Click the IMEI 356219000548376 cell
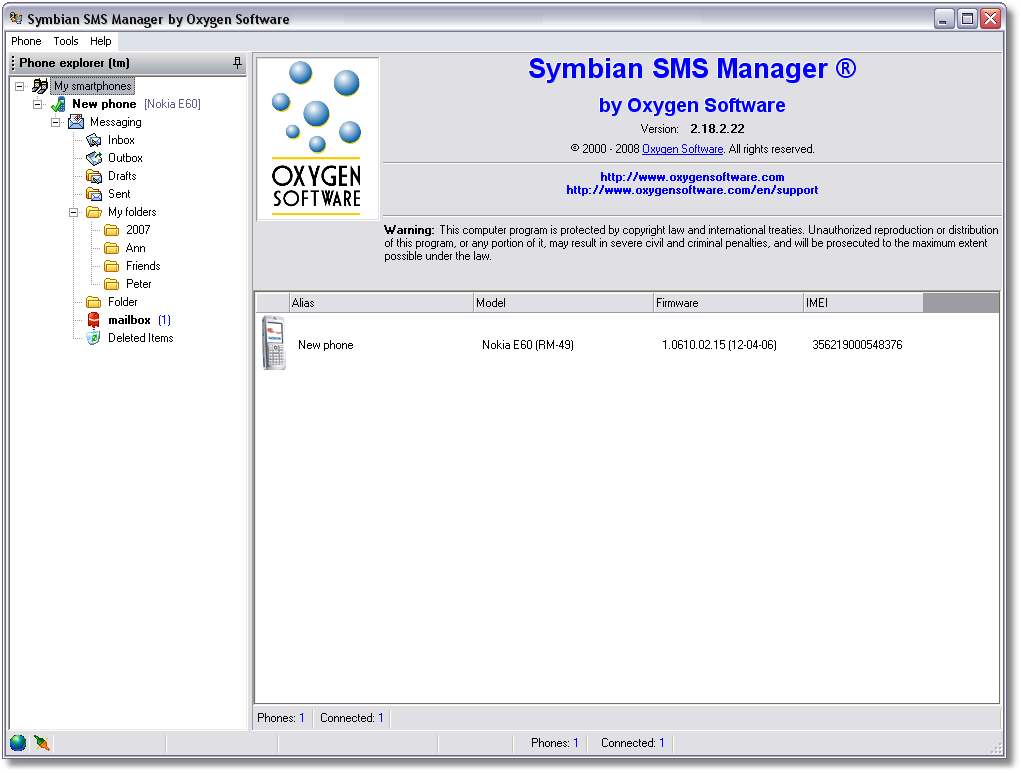This screenshot has width=1021, height=773. (858, 345)
